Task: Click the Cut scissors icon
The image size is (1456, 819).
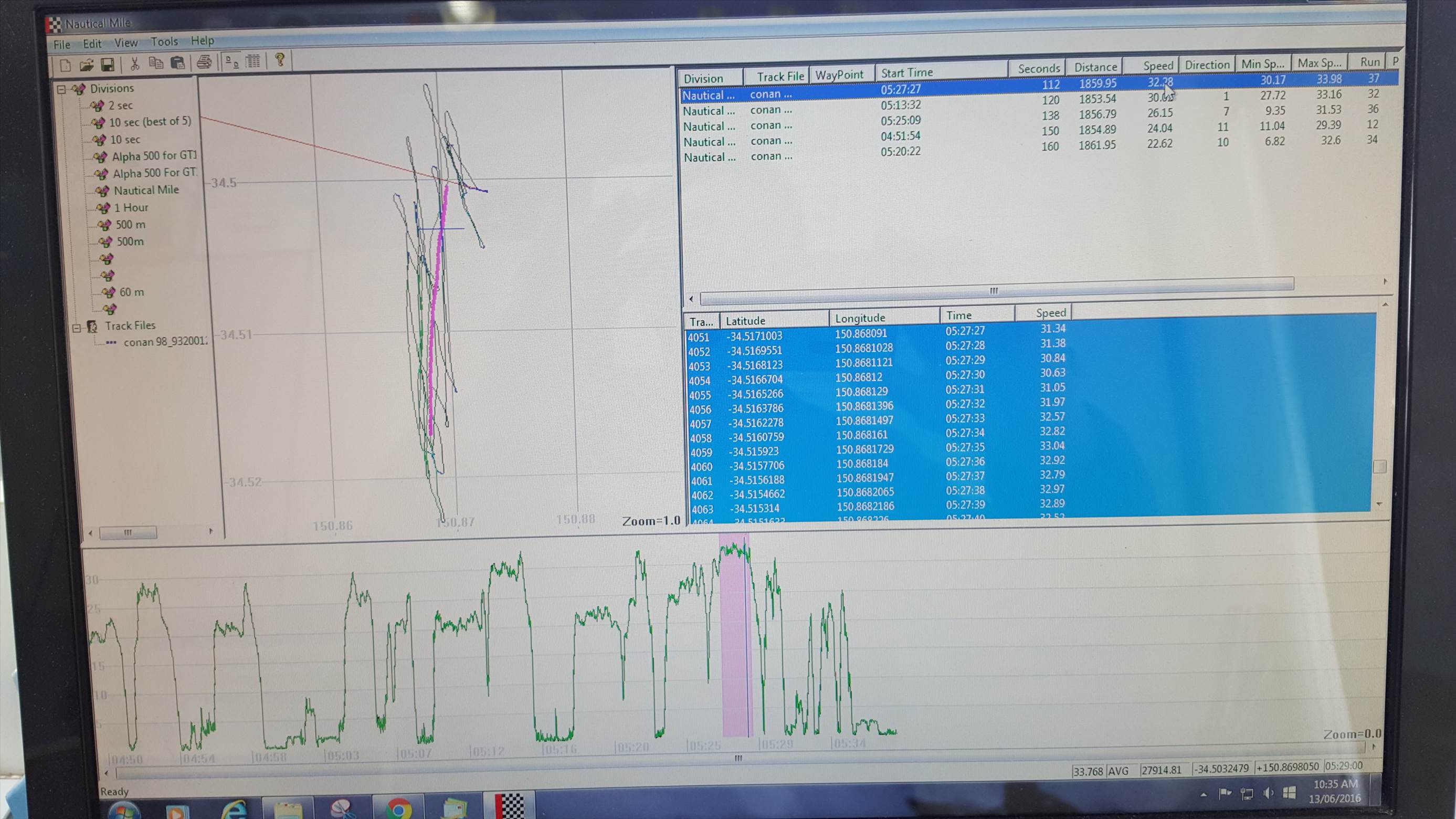Action: (134, 64)
